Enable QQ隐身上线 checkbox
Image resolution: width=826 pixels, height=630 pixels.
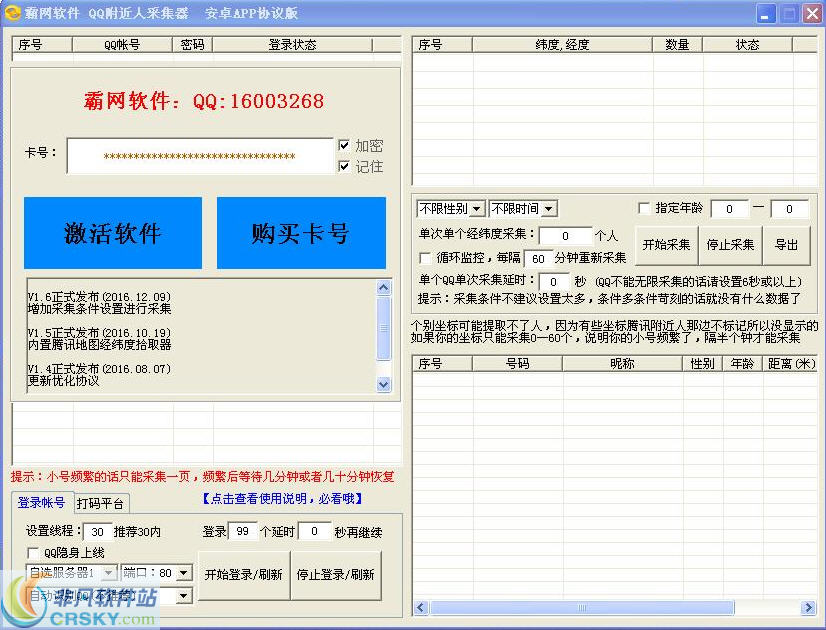tap(33, 553)
